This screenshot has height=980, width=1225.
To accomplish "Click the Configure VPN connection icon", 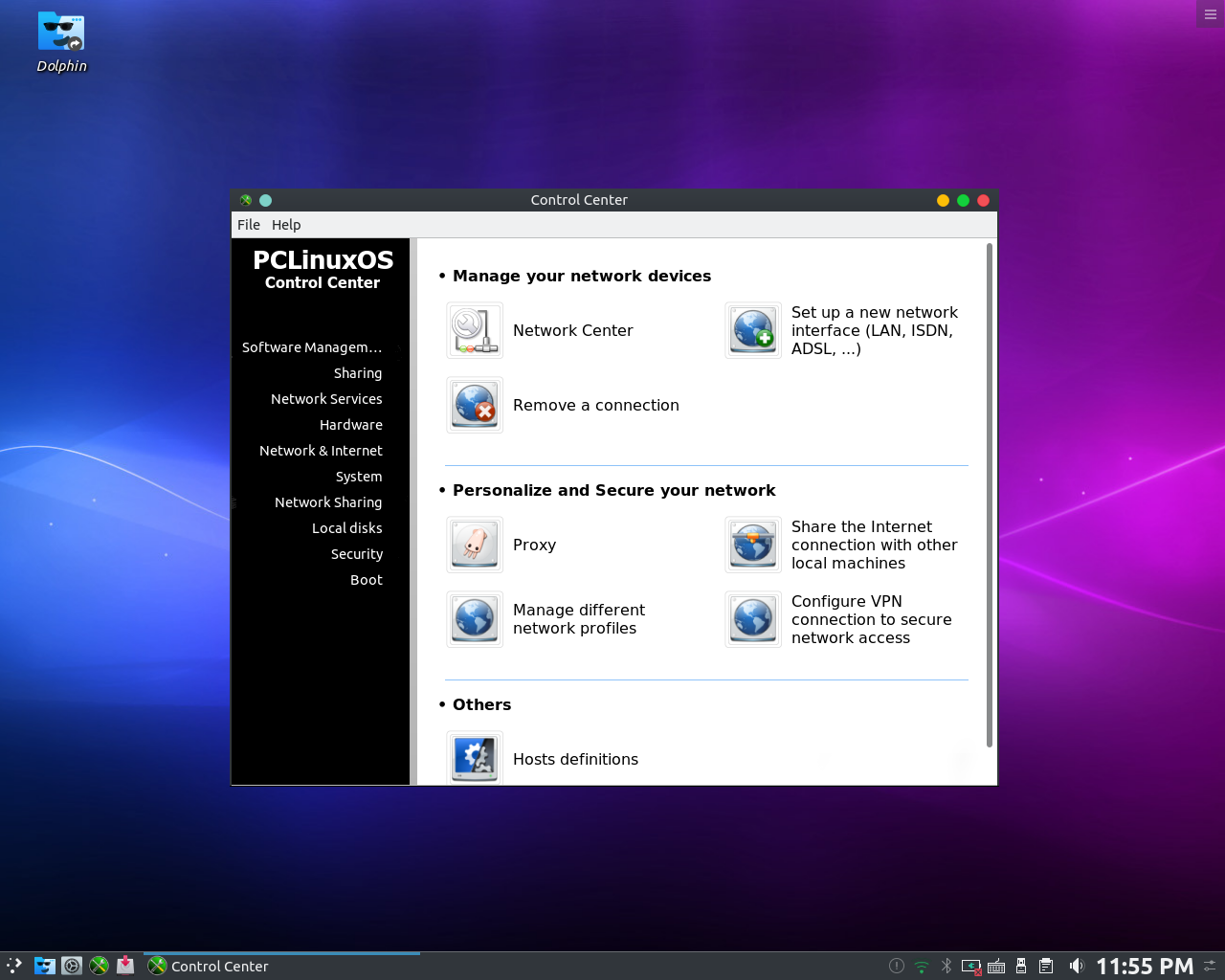I will (x=753, y=619).
